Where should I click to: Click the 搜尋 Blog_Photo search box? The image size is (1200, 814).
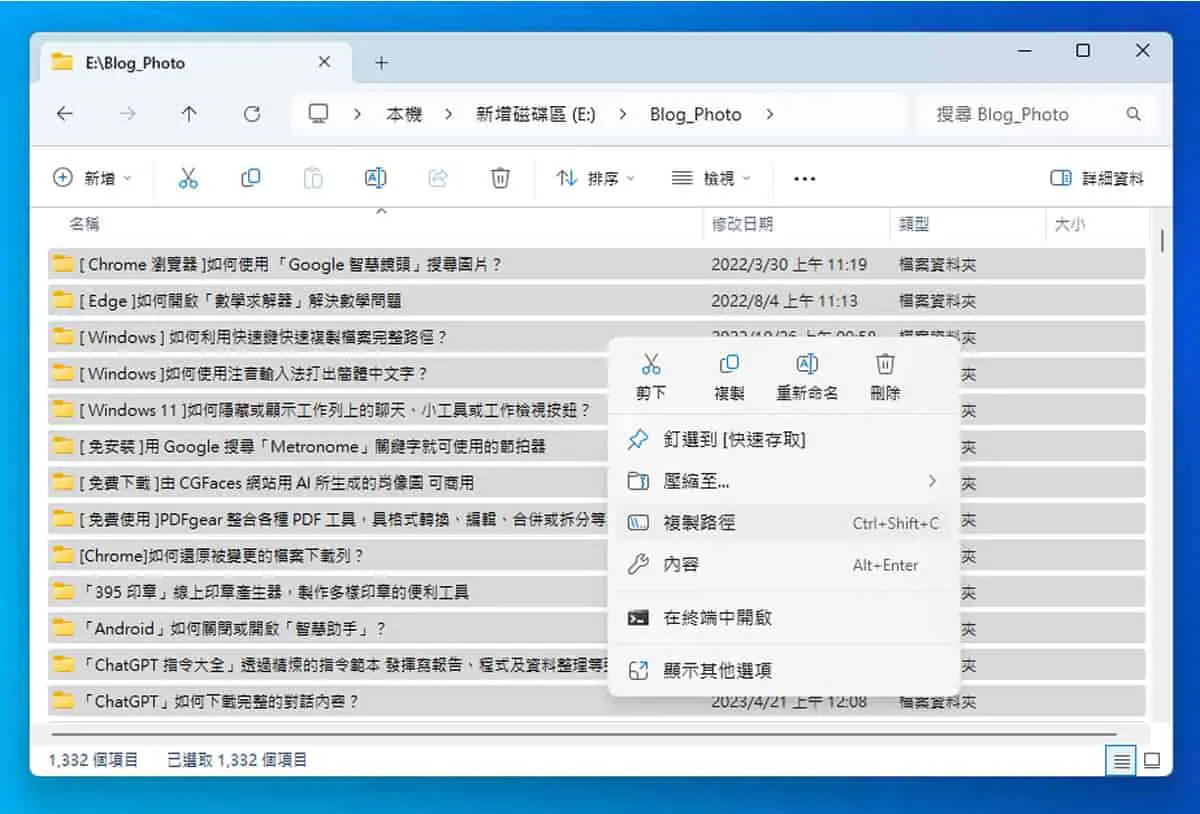pos(1036,114)
